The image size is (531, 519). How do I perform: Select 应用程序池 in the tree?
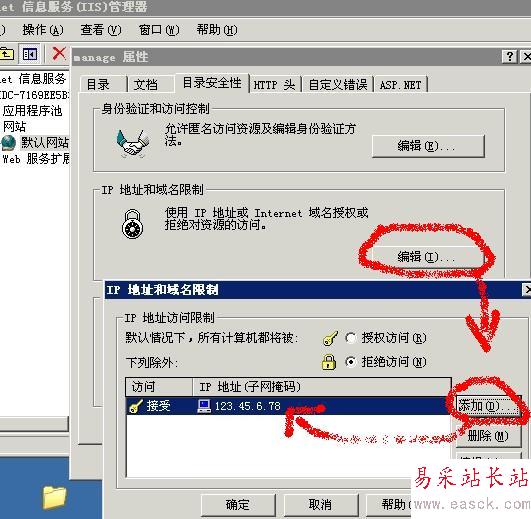33,111
